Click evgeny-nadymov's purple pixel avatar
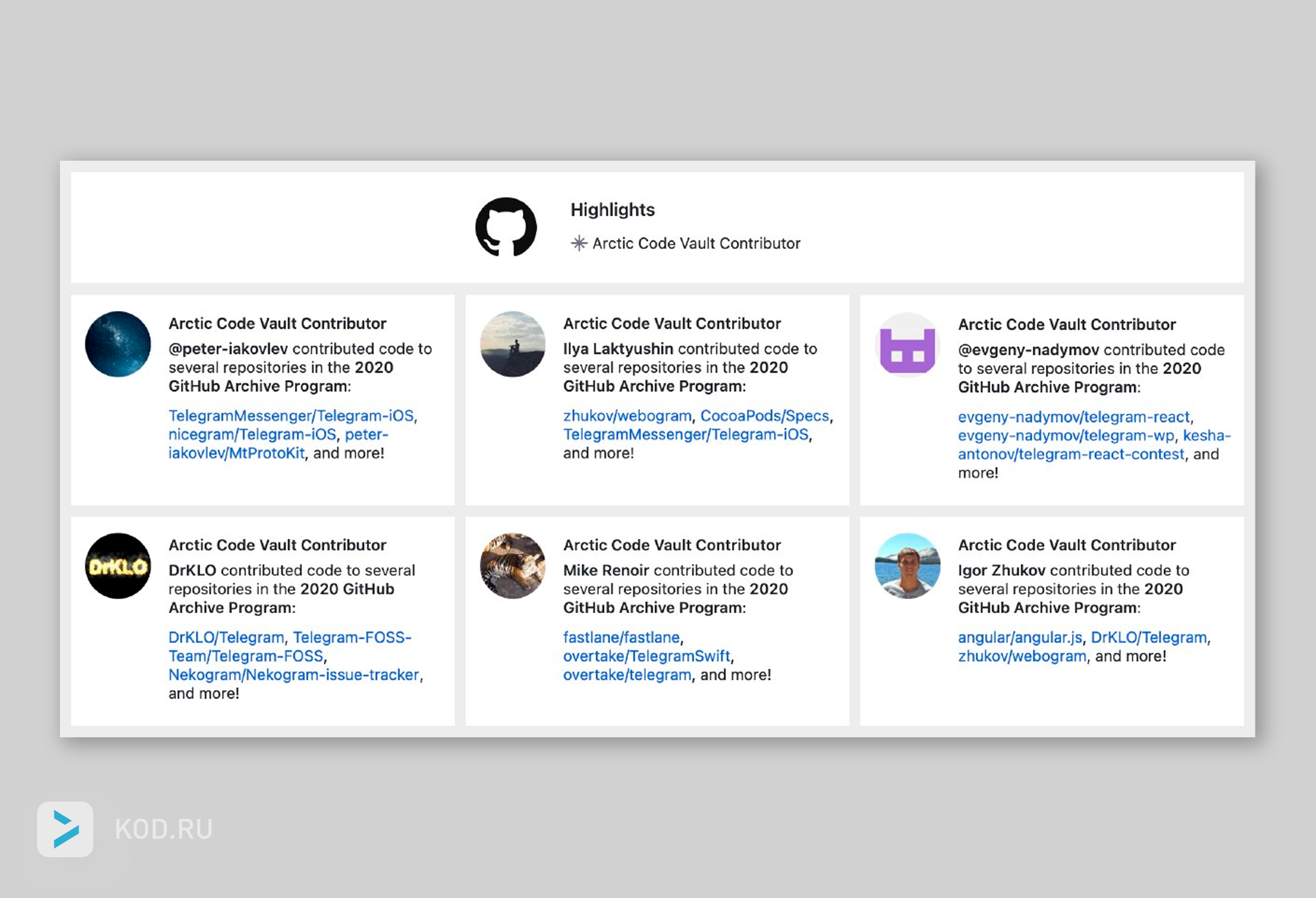This screenshot has width=1316, height=898. pos(907,345)
